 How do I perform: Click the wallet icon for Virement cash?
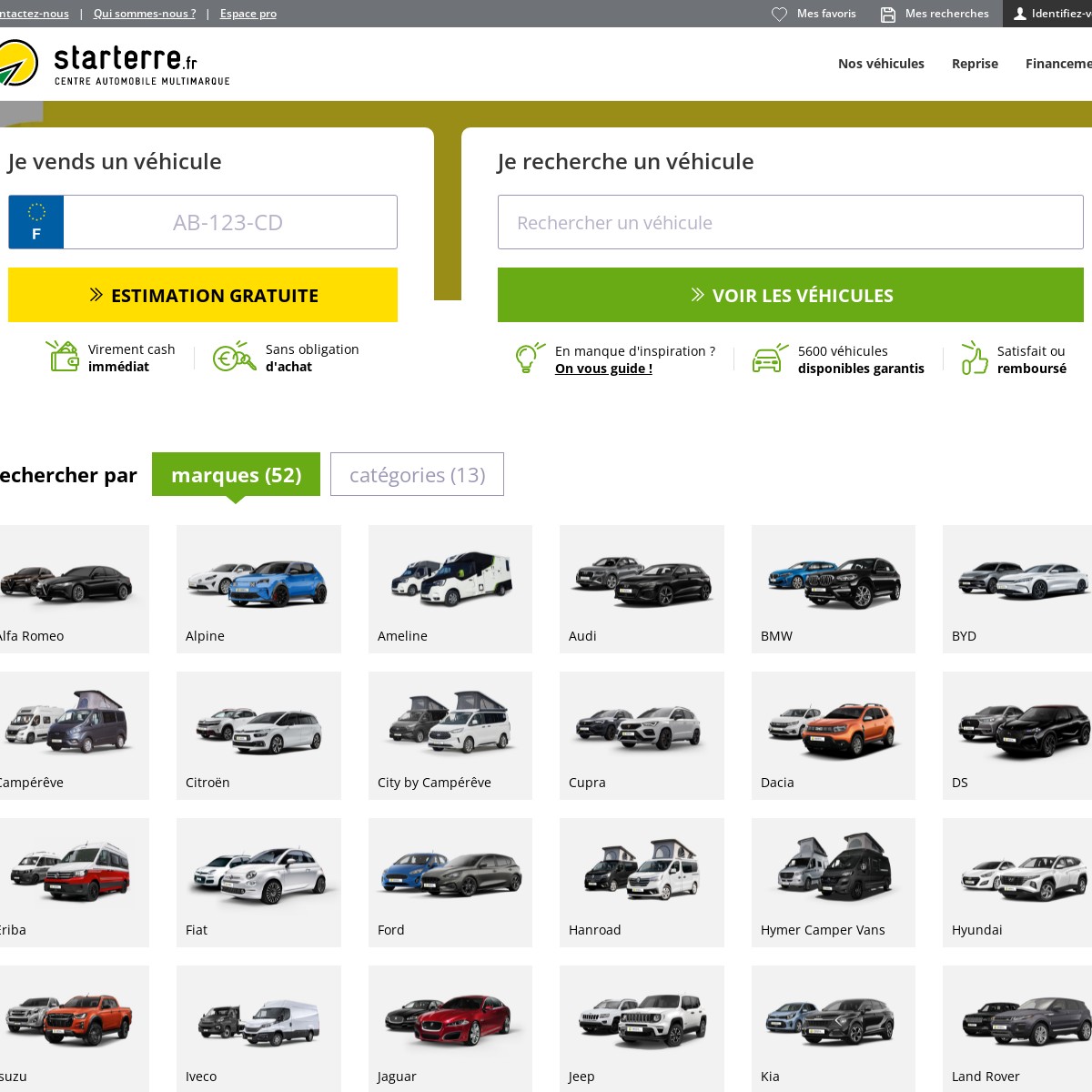pyautogui.click(x=63, y=356)
